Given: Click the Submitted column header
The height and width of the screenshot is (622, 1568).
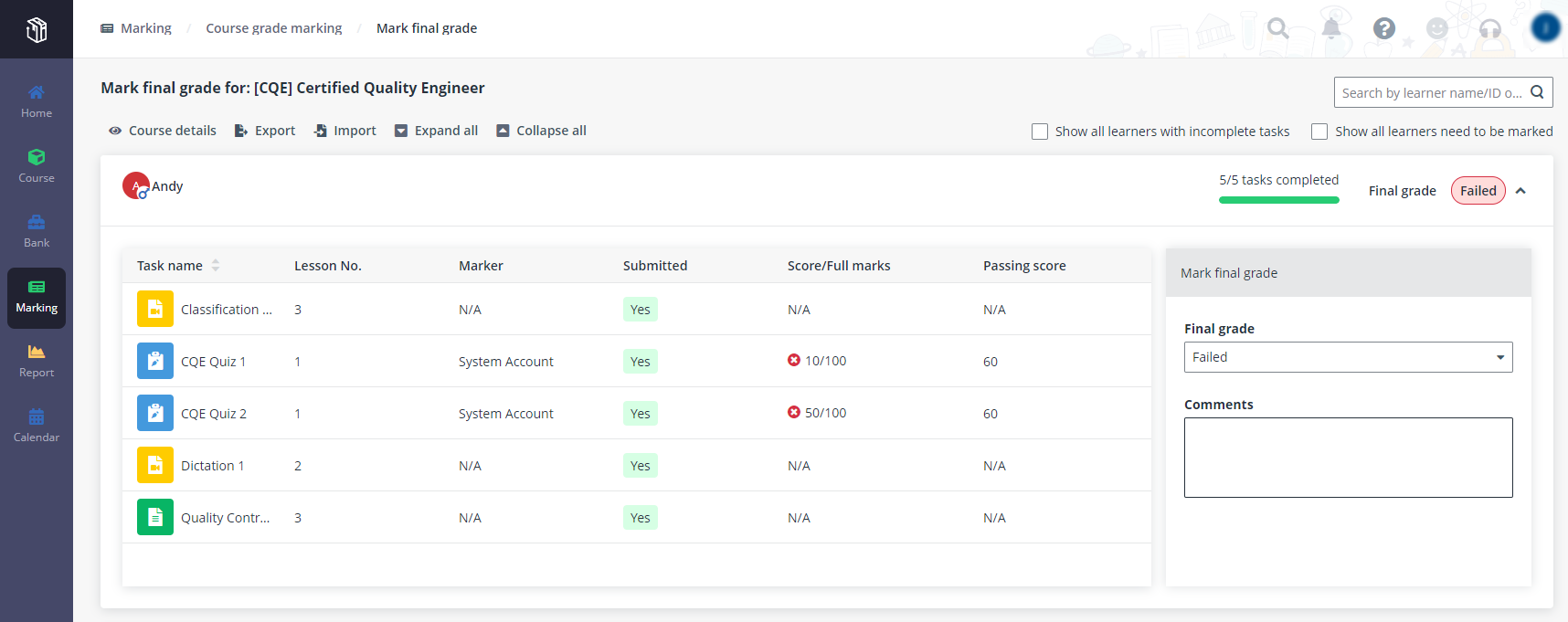Looking at the screenshot, I should pos(655,266).
